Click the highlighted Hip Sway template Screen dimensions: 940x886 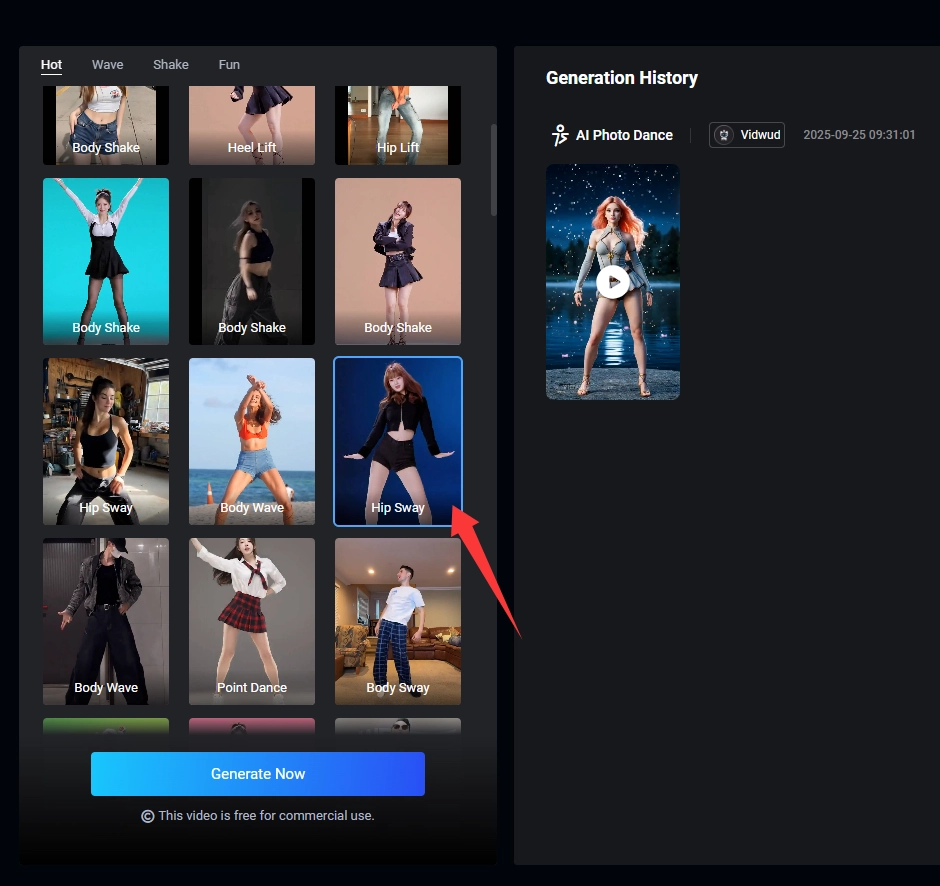coord(397,441)
